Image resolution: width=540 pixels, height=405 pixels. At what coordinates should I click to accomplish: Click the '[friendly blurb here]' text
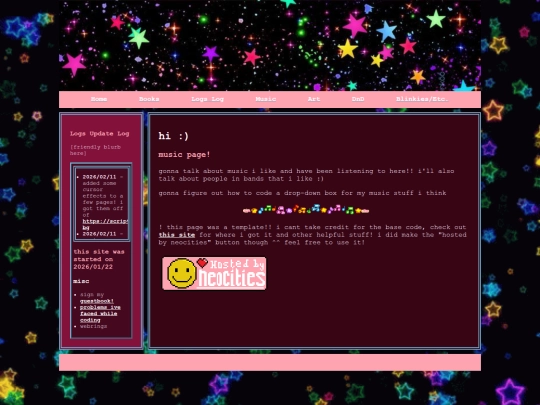coord(95,150)
